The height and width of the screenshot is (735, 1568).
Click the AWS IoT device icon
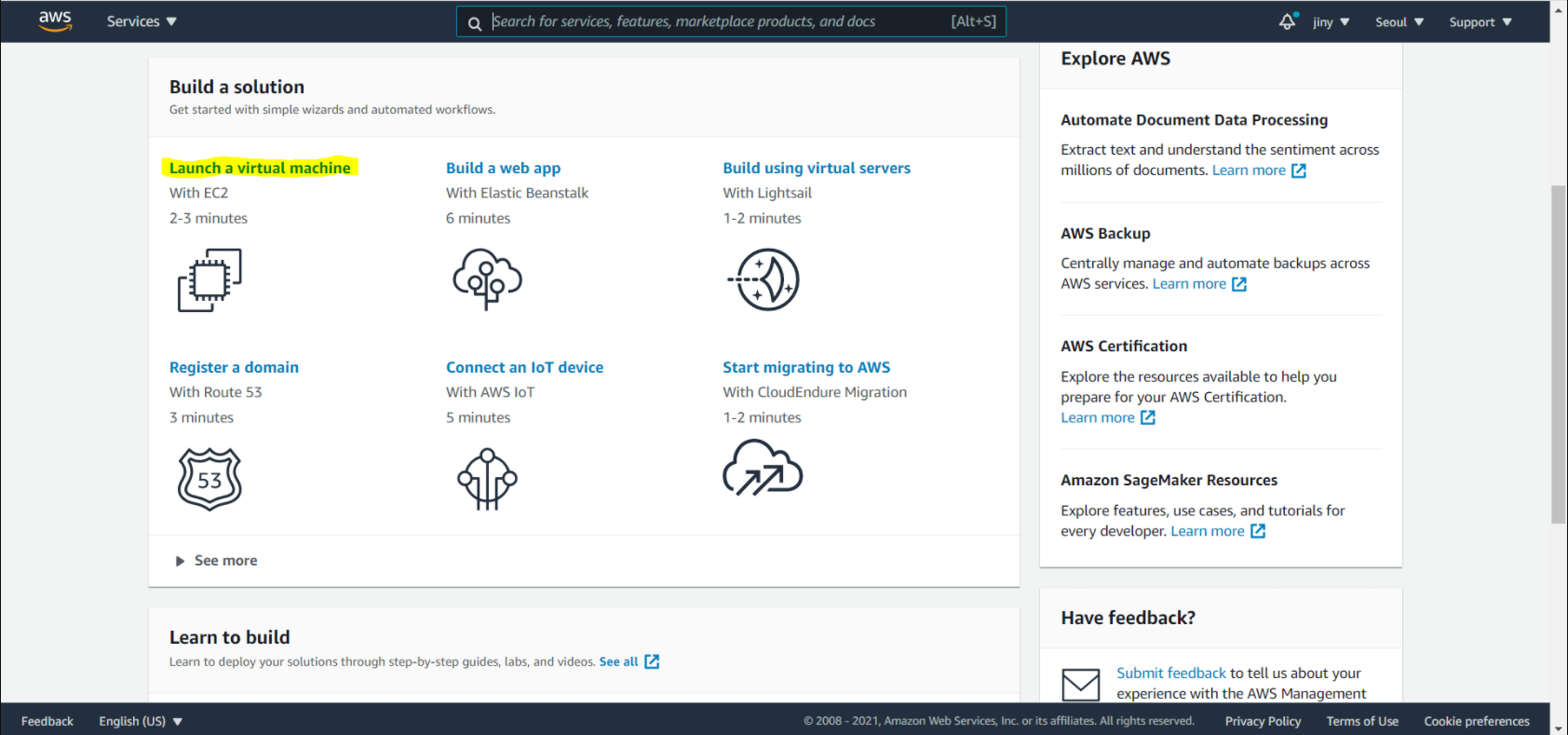click(x=487, y=479)
